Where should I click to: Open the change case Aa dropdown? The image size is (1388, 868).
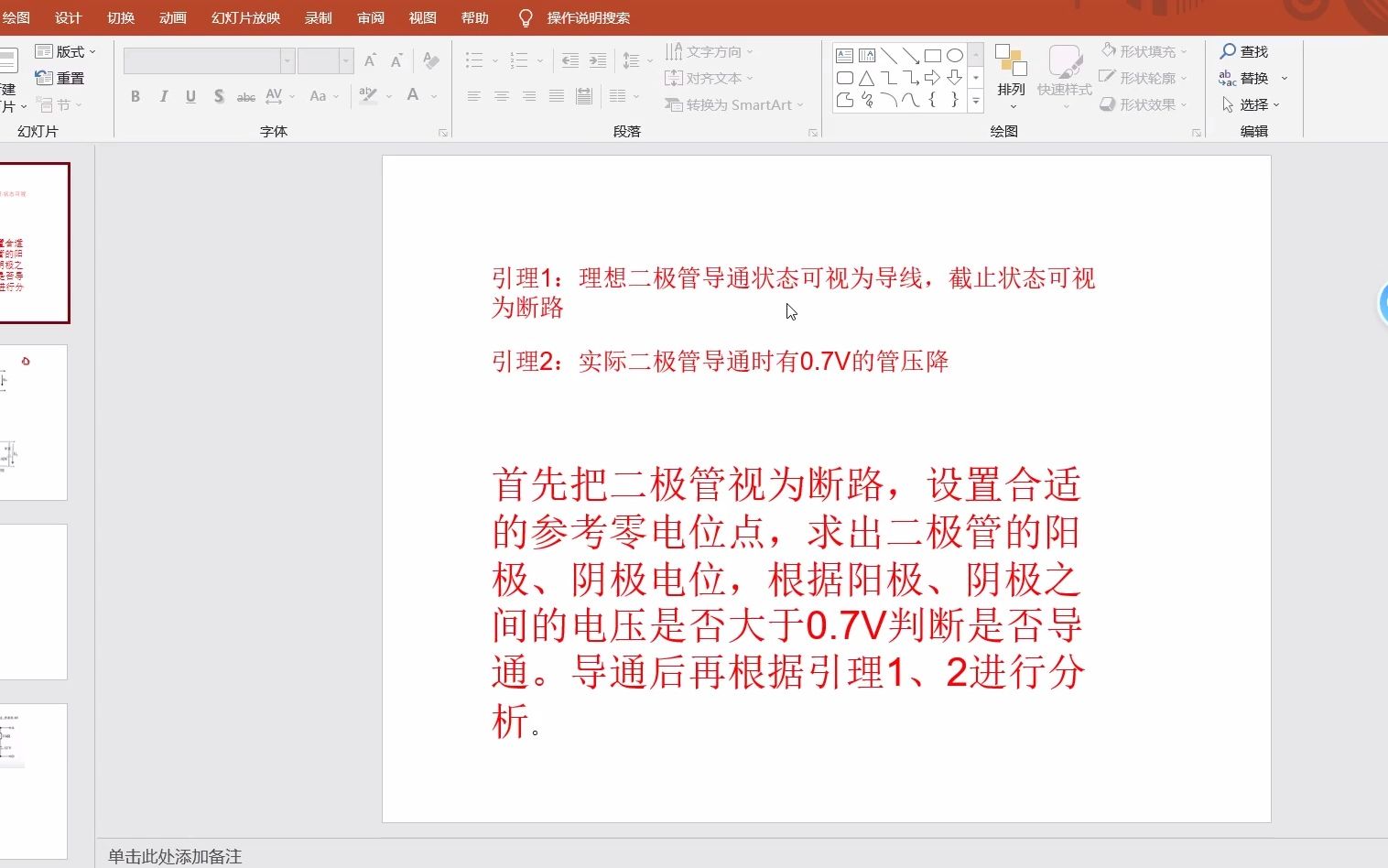[324, 96]
